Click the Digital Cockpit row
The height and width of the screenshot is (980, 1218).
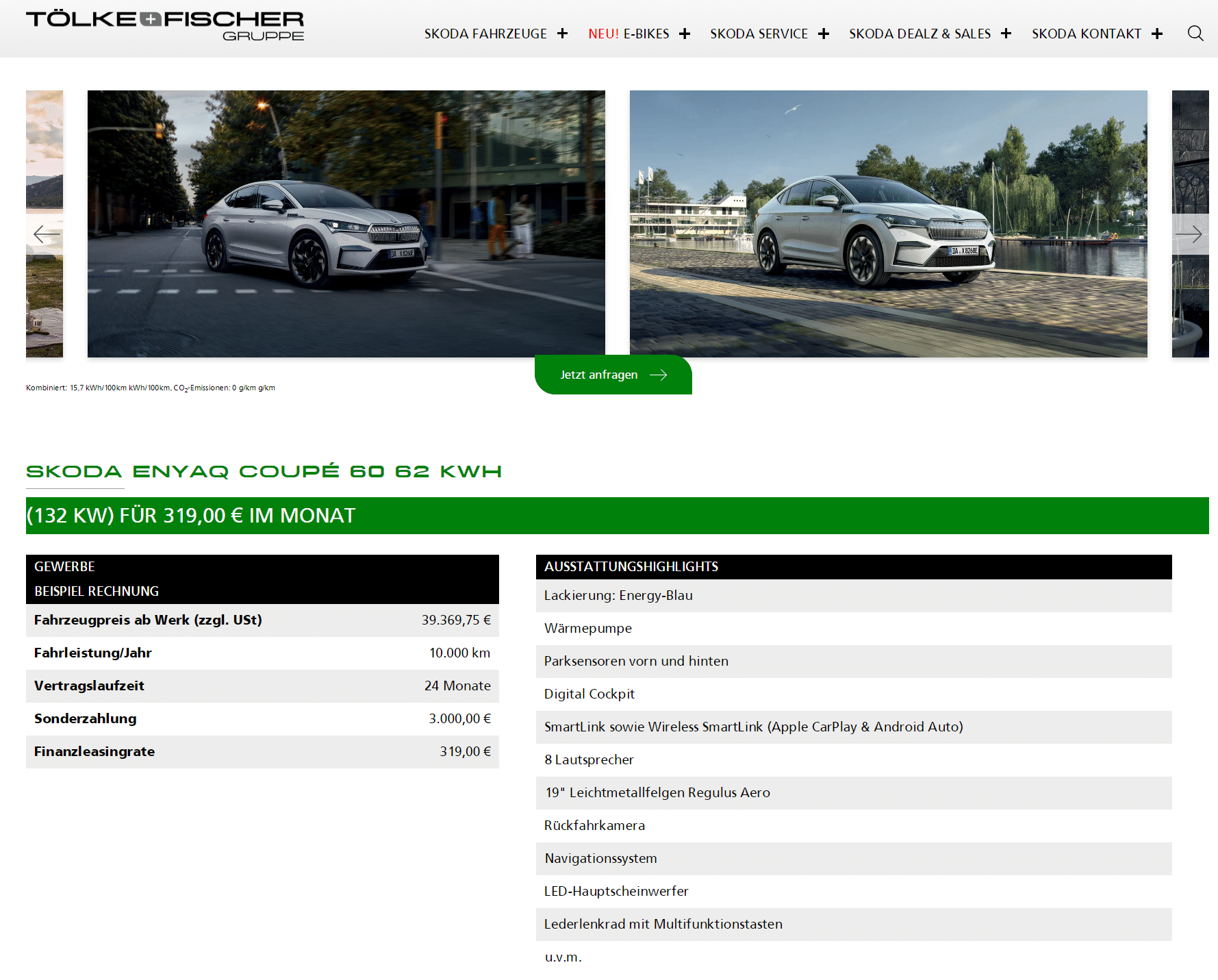[854, 694]
